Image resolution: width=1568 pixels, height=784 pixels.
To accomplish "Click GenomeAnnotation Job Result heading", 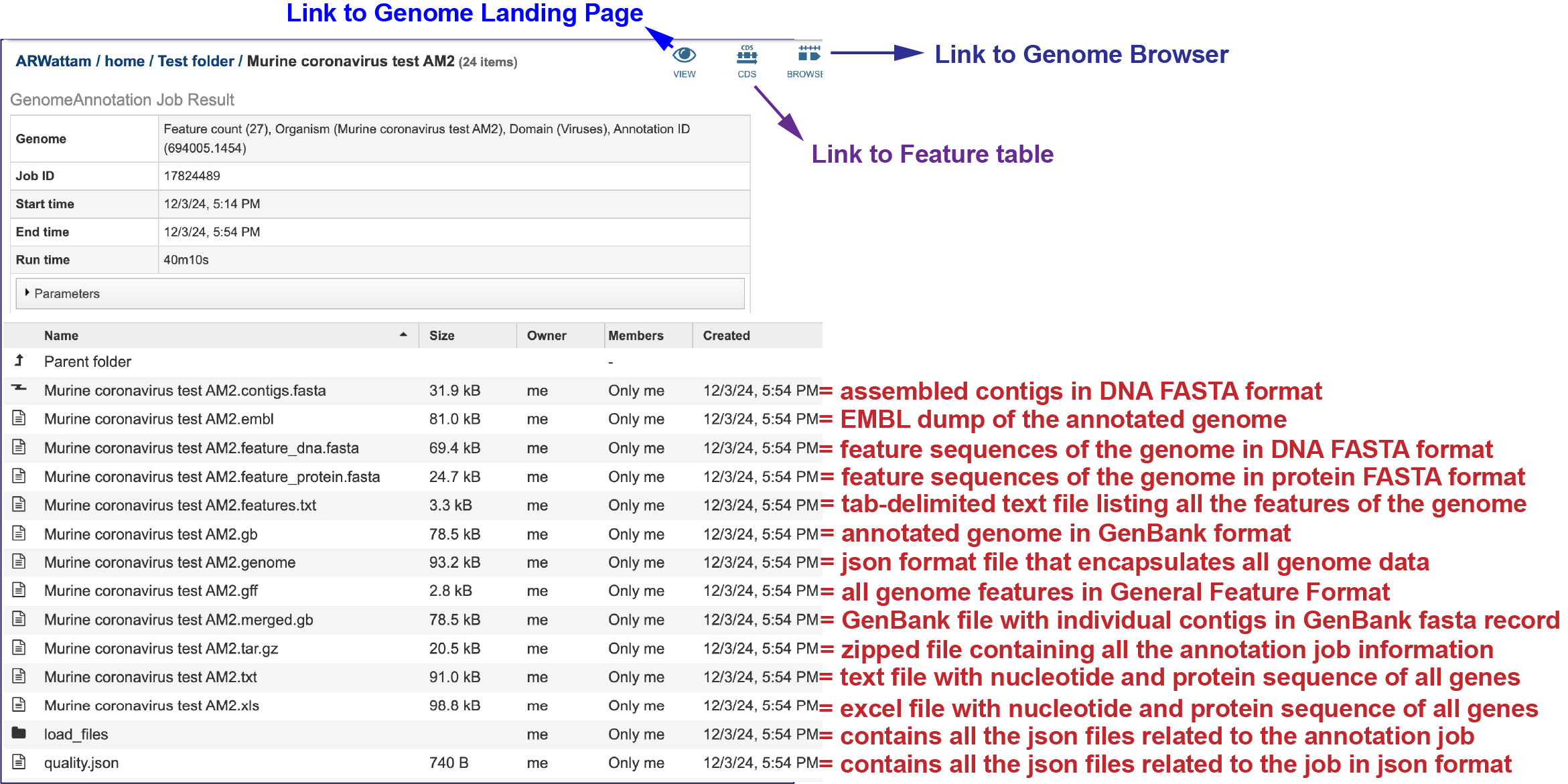I will point(122,100).
